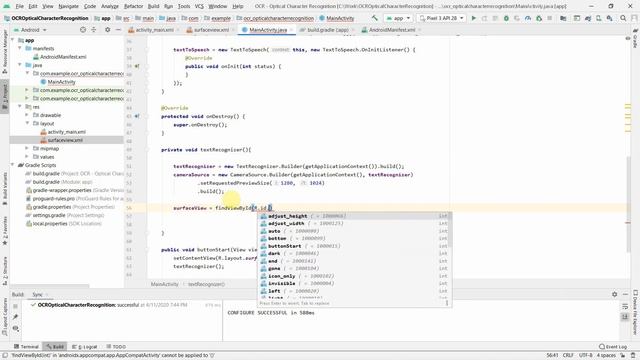Toggle Layout Captures side tab
Image resolution: width=640 pixels, height=360 pixels.
4,317
